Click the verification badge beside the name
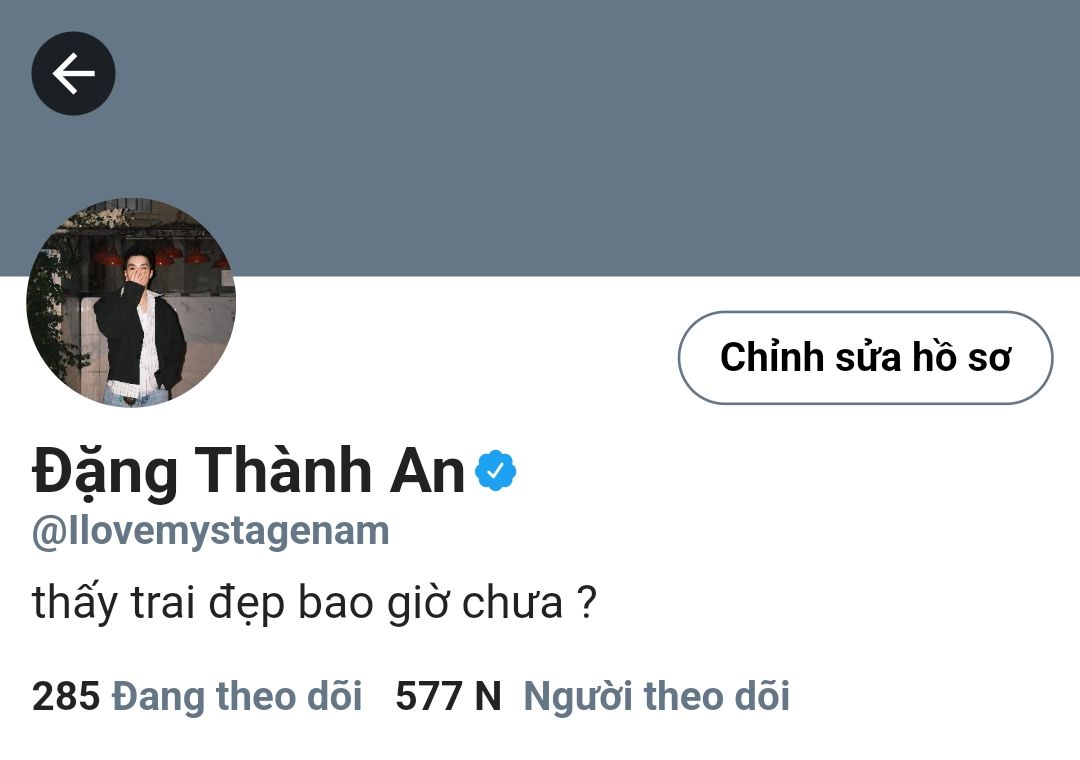1080x760 pixels. click(x=496, y=470)
